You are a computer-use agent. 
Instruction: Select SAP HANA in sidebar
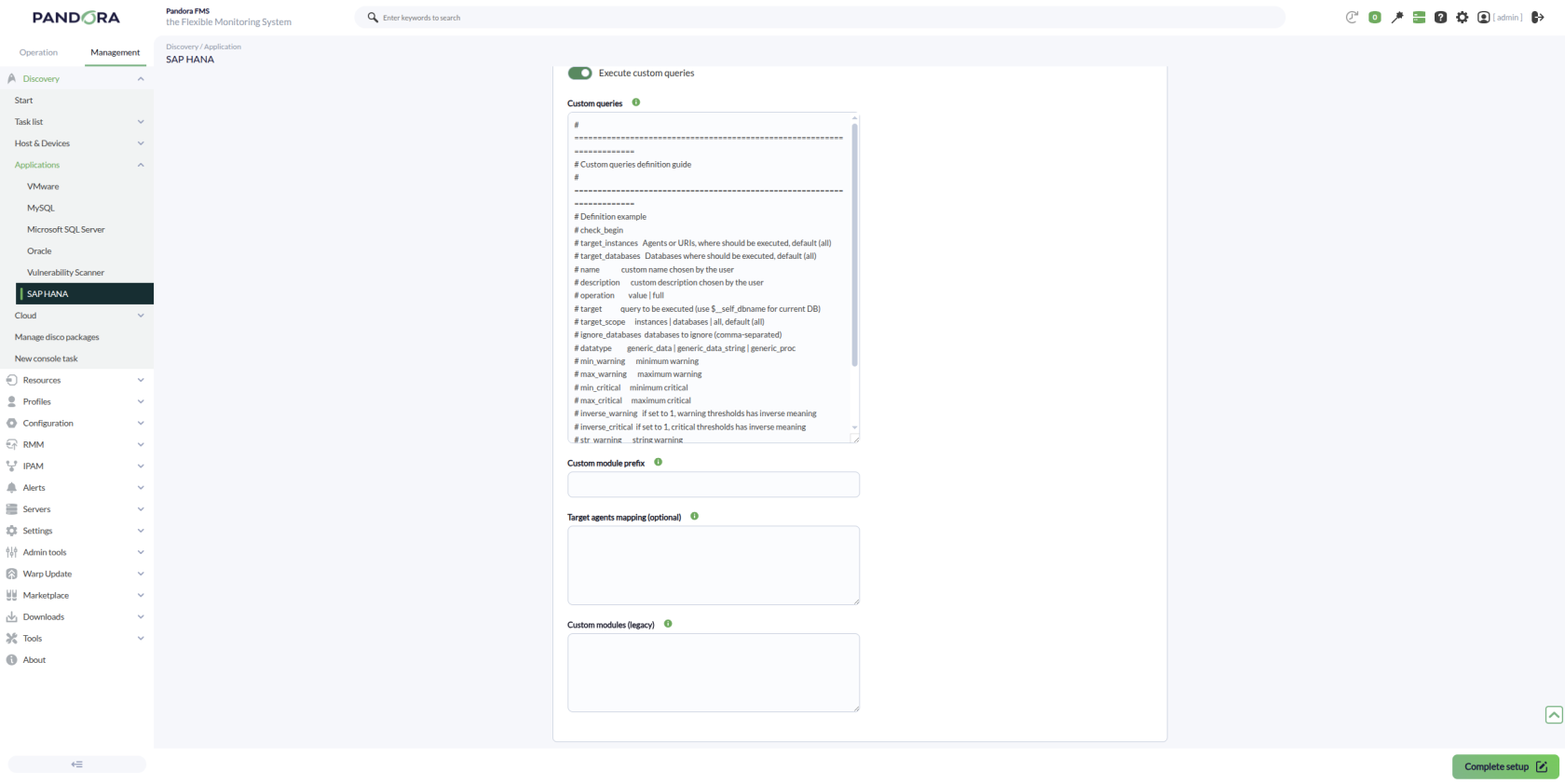click(85, 293)
